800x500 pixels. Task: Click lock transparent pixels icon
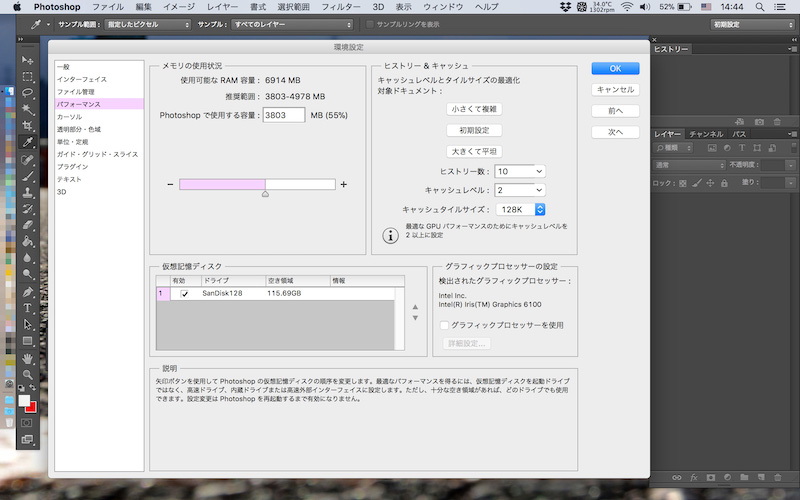pyautogui.click(x=683, y=183)
